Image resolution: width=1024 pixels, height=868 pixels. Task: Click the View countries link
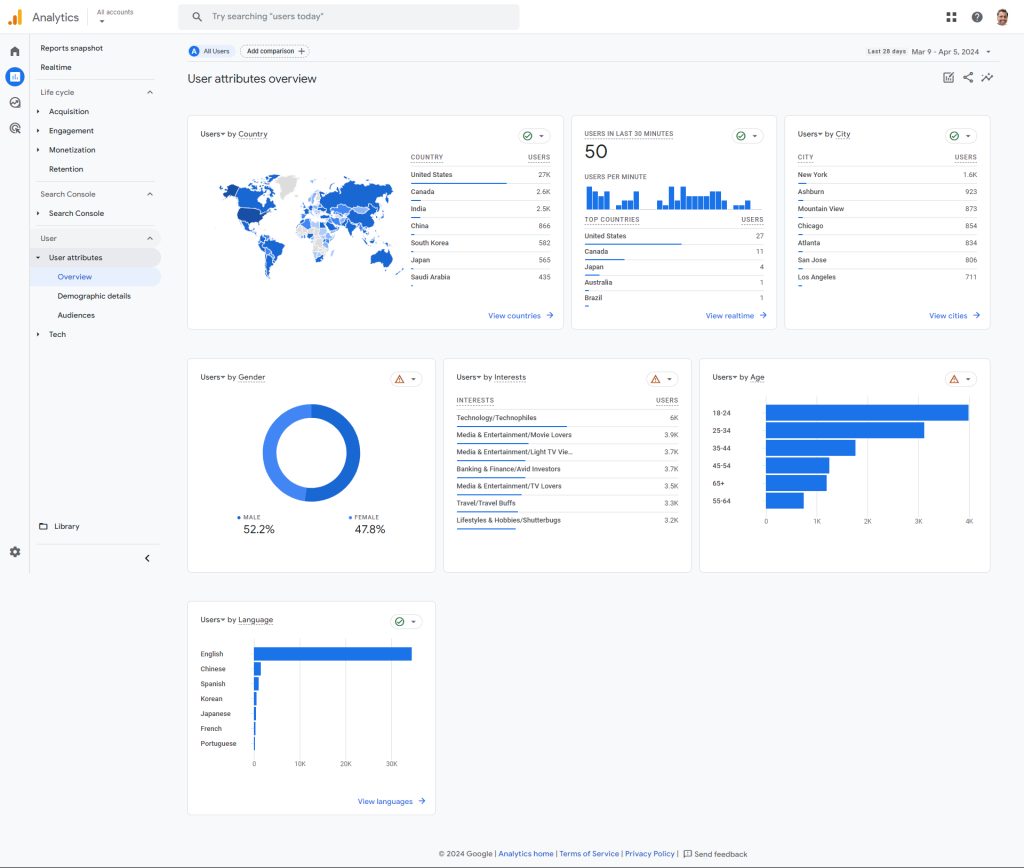[520, 316]
